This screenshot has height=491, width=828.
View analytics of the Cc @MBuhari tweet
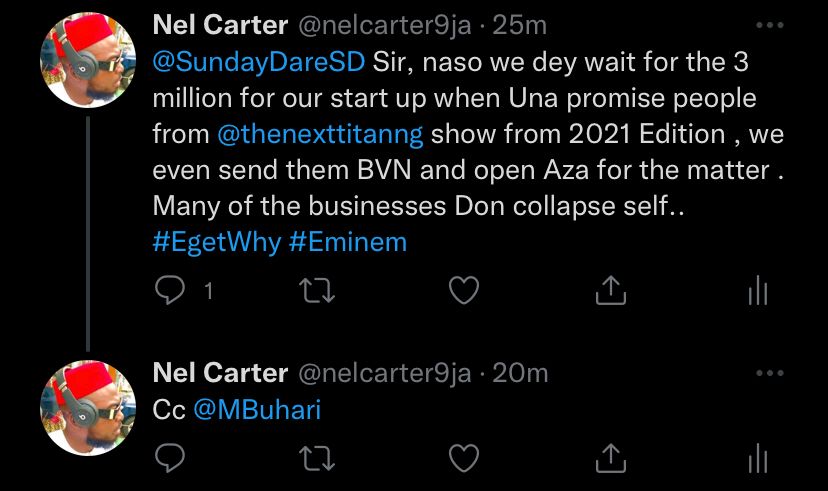[x=757, y=460]
